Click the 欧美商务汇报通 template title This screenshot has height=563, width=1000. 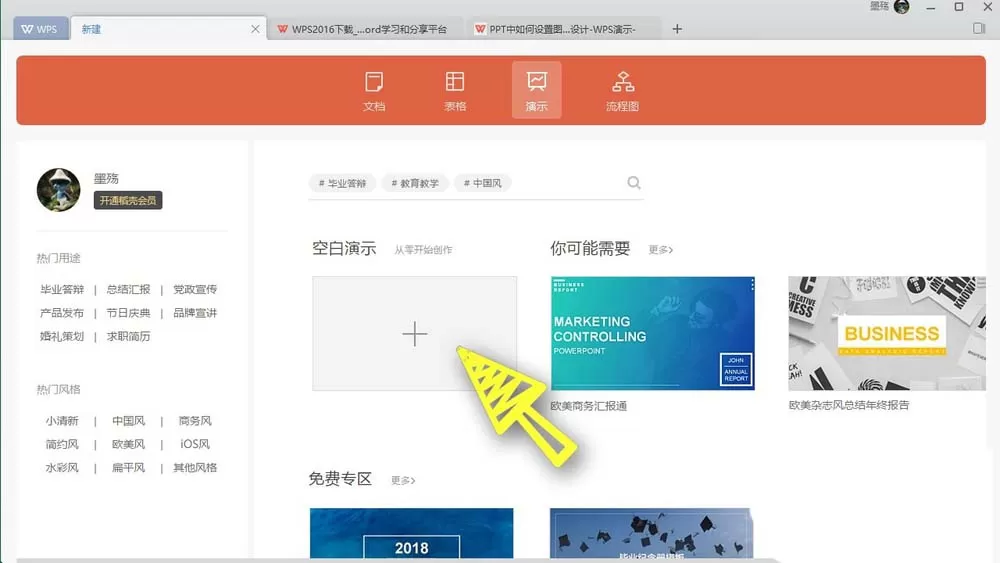[x=589, y=406]
